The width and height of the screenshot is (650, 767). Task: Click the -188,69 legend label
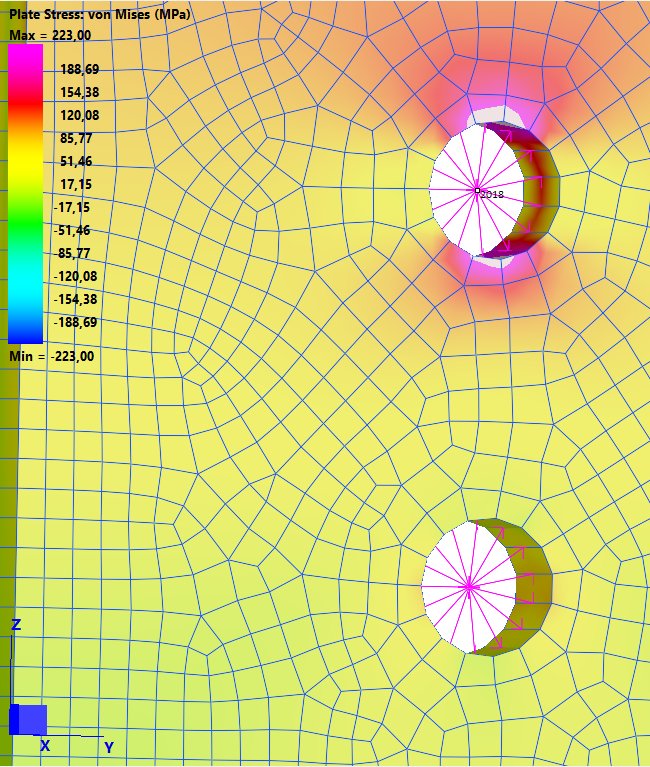[x=76, y=322]
